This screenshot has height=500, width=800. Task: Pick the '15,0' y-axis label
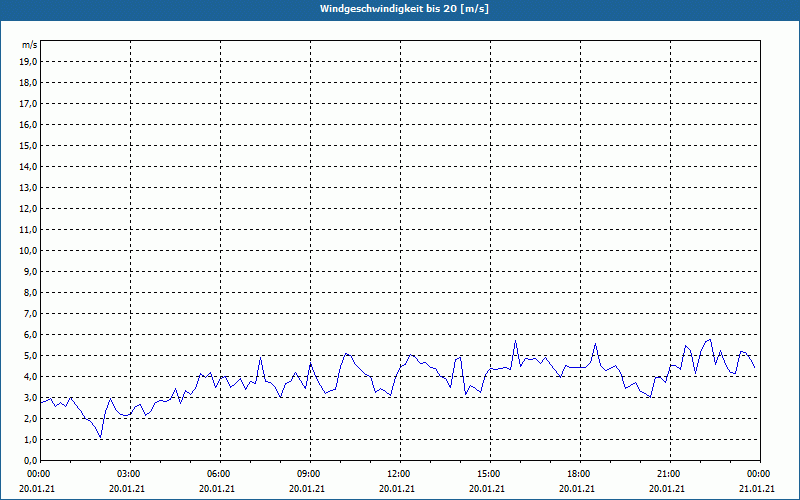pyautogui.click(x=29, y=145)
